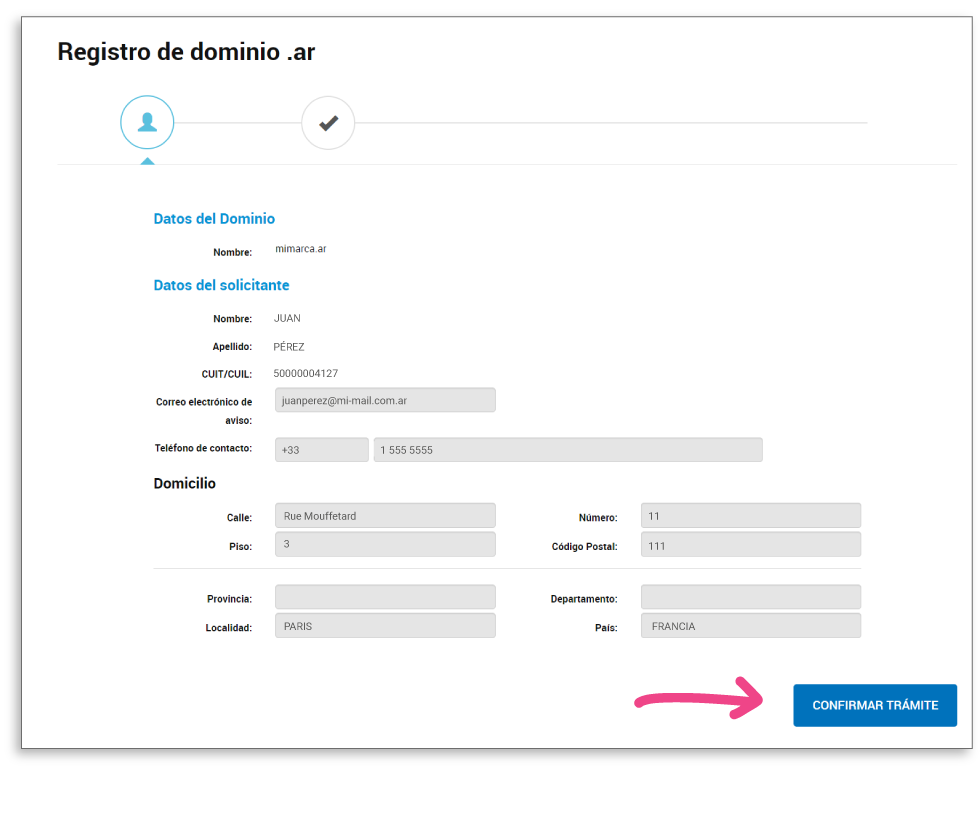The image size is (980, 817).
Task: Click the Domicilio section heading
Action: coord(184,484)
